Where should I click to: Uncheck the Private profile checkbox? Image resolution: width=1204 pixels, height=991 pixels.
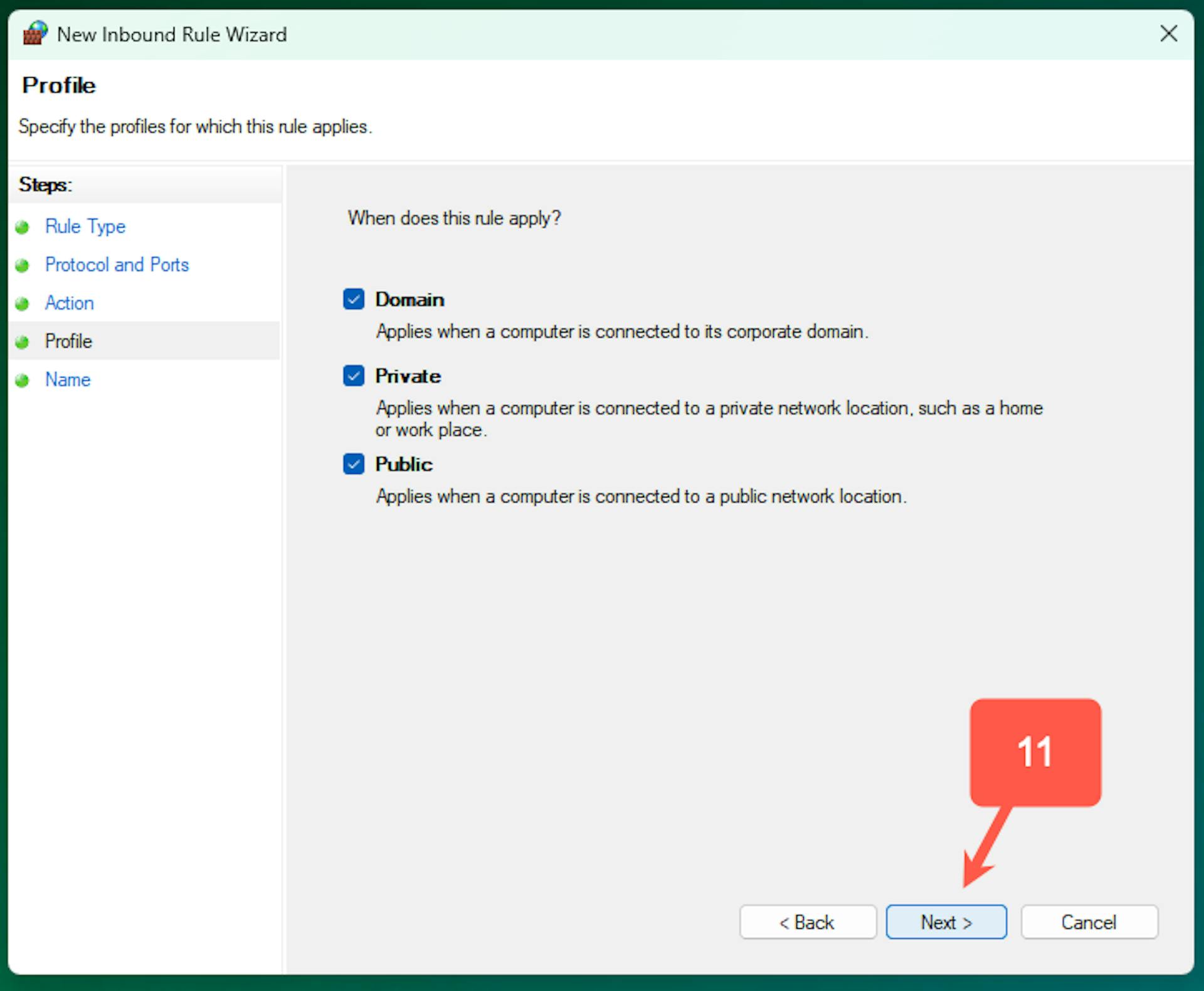point(354,376)
